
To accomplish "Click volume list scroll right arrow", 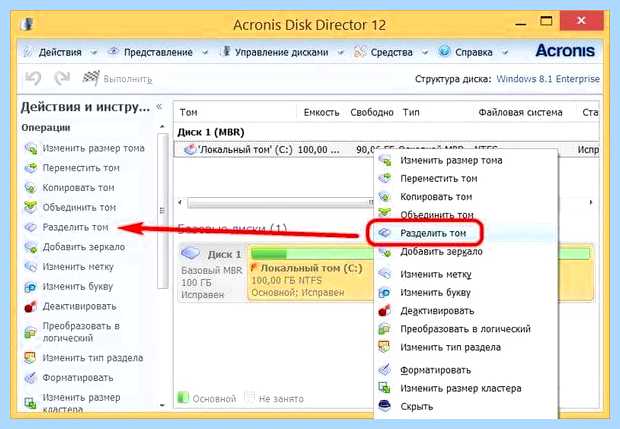I will (591, 202).
